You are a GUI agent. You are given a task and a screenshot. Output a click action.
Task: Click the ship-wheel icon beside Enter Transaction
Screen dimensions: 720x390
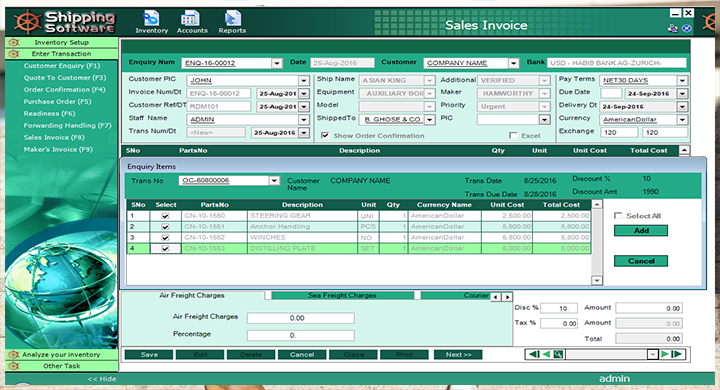(13, 54)
